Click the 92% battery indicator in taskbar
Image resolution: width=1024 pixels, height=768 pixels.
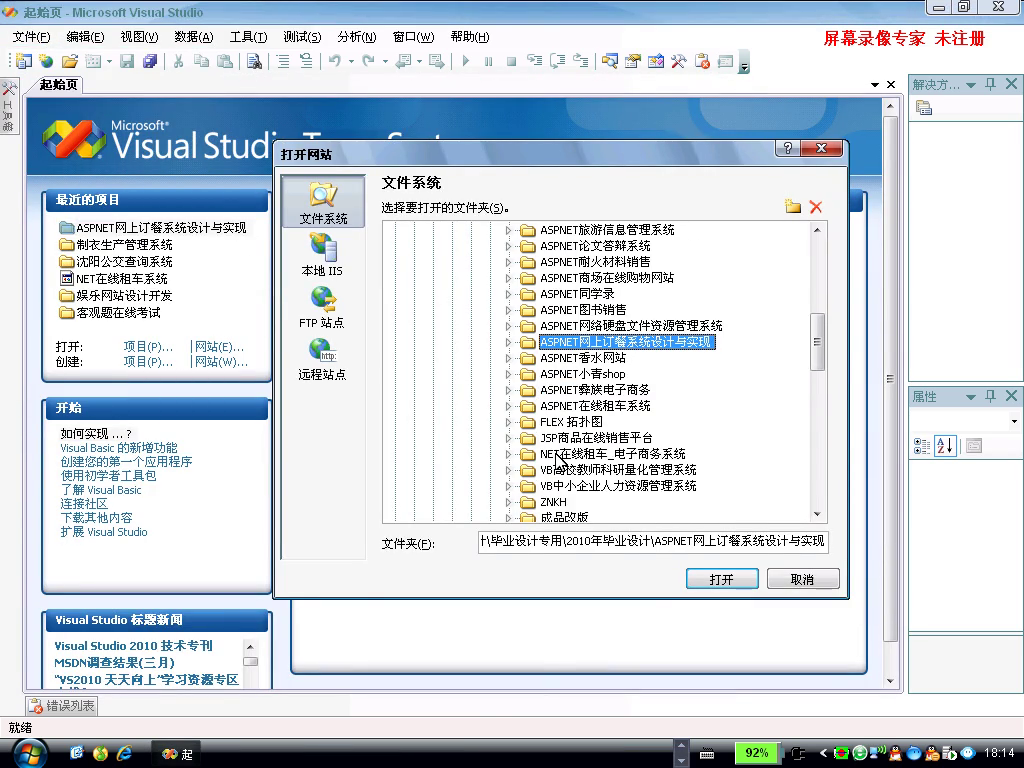pyautogui.click(x=757, y=753)
